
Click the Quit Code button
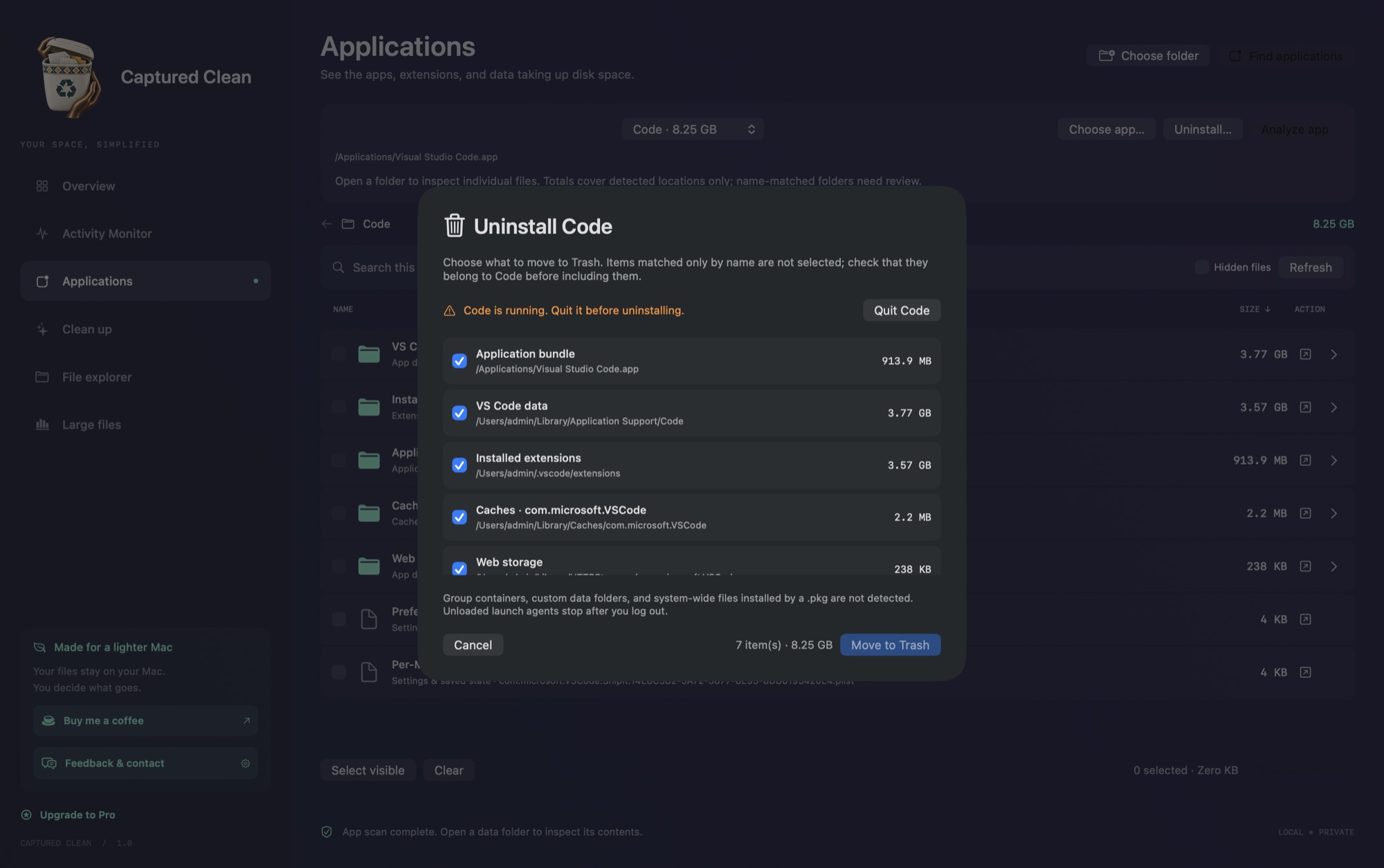[902, 311]
